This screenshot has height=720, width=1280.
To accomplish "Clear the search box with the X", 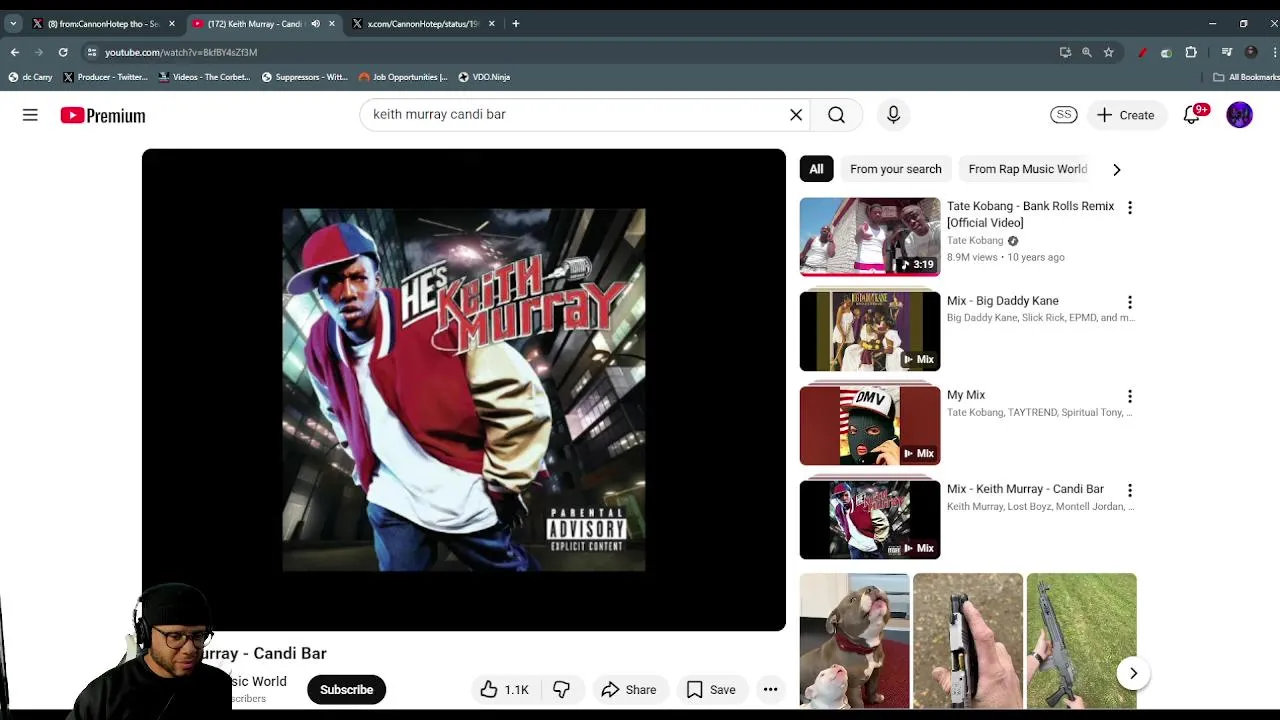I will coord(796,115).
